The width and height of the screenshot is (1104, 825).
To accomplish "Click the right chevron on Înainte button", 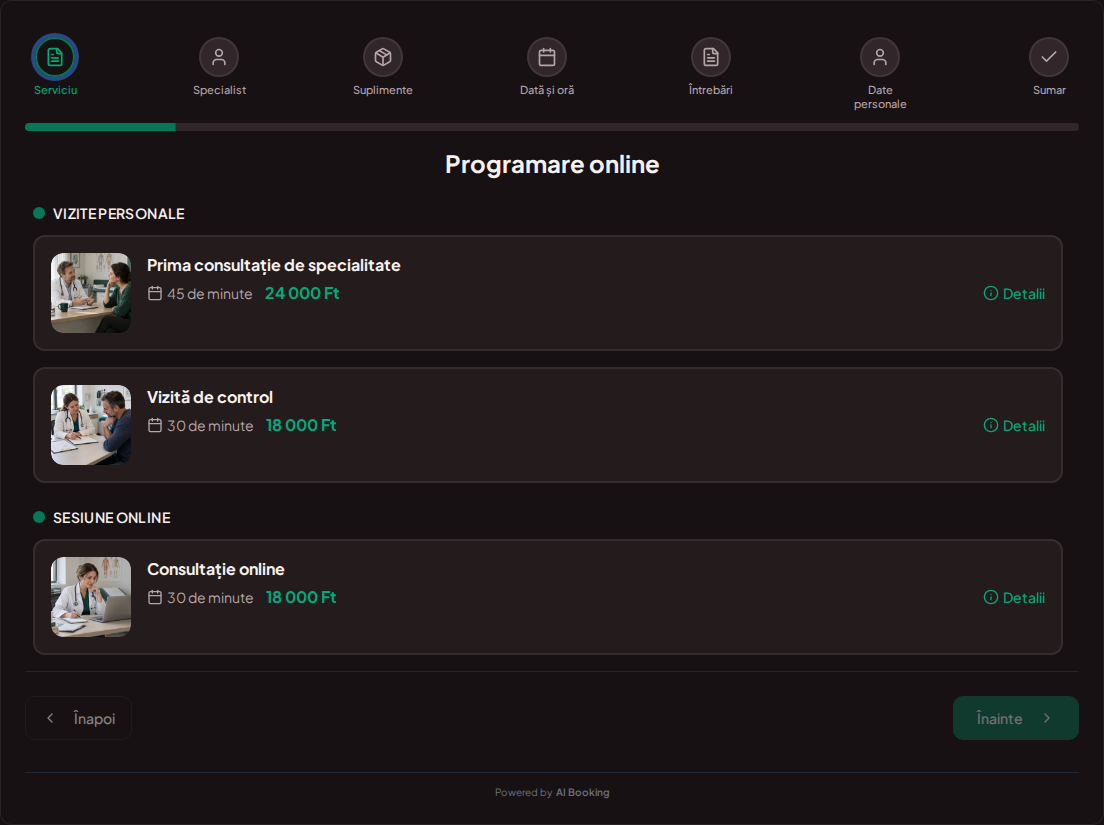I will point(1047,718).
